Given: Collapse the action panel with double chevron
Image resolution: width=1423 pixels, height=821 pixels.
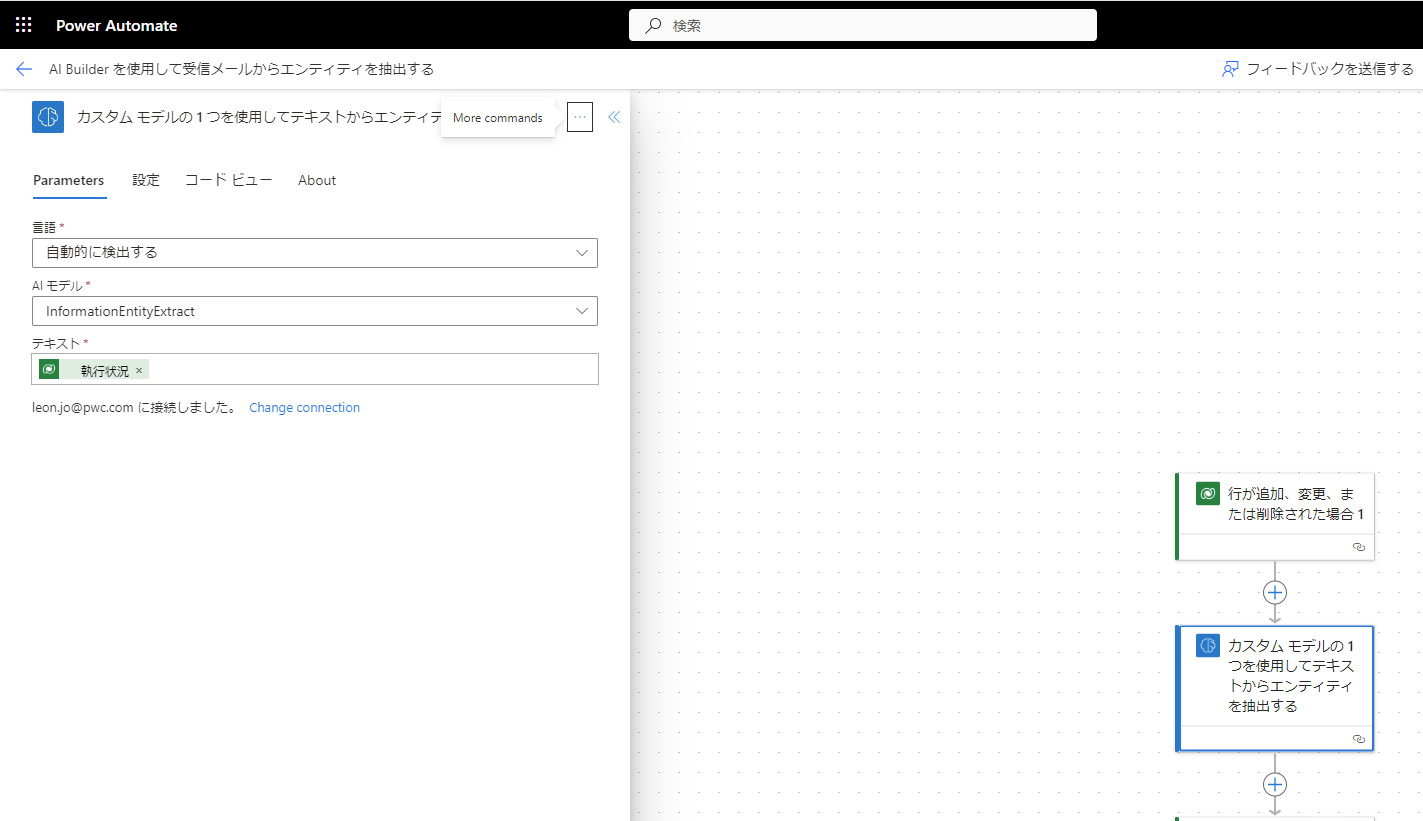Looking at the screenshot, I should point(614,117).
